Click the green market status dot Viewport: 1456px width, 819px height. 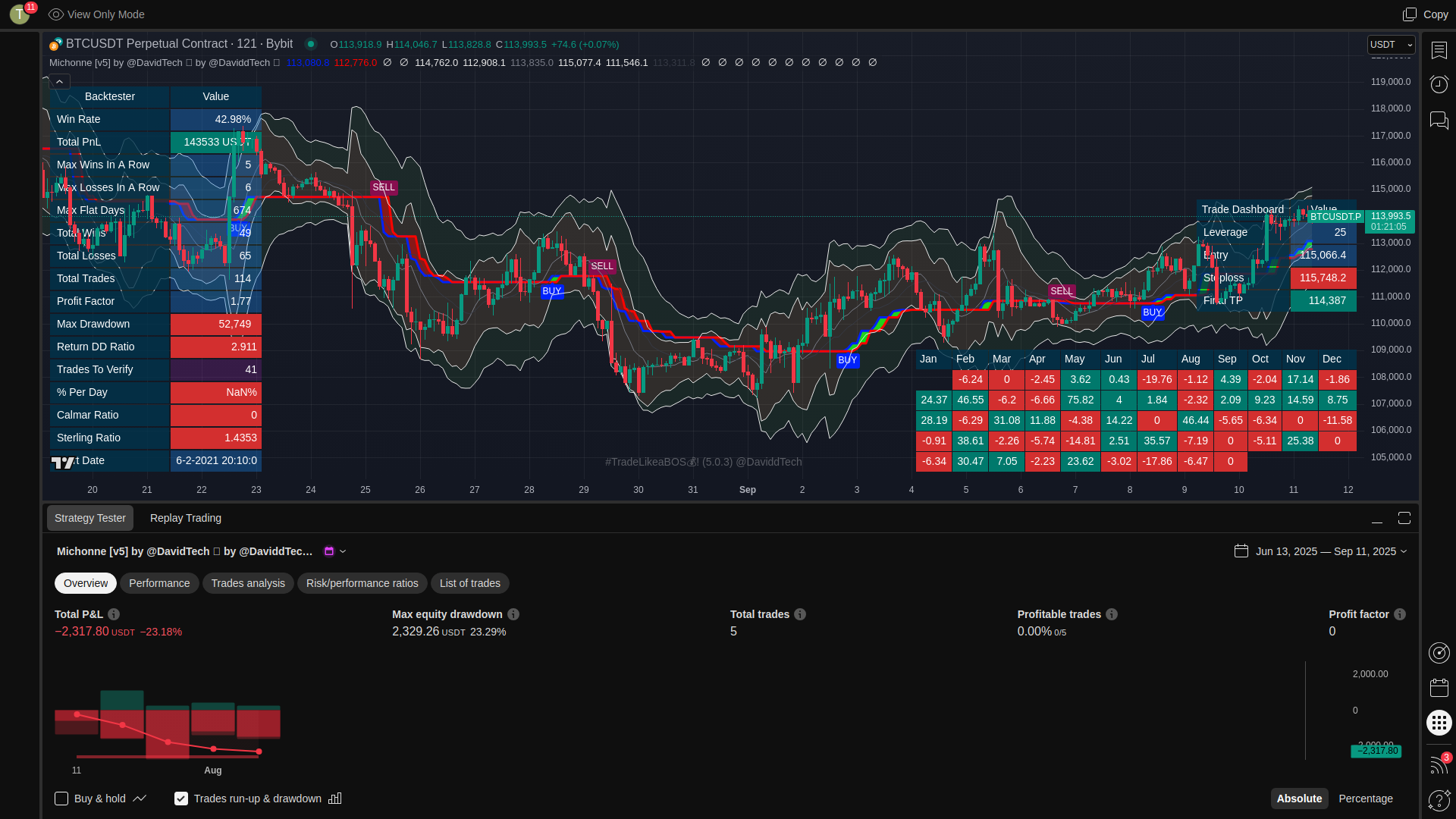[x=311, y=44]
